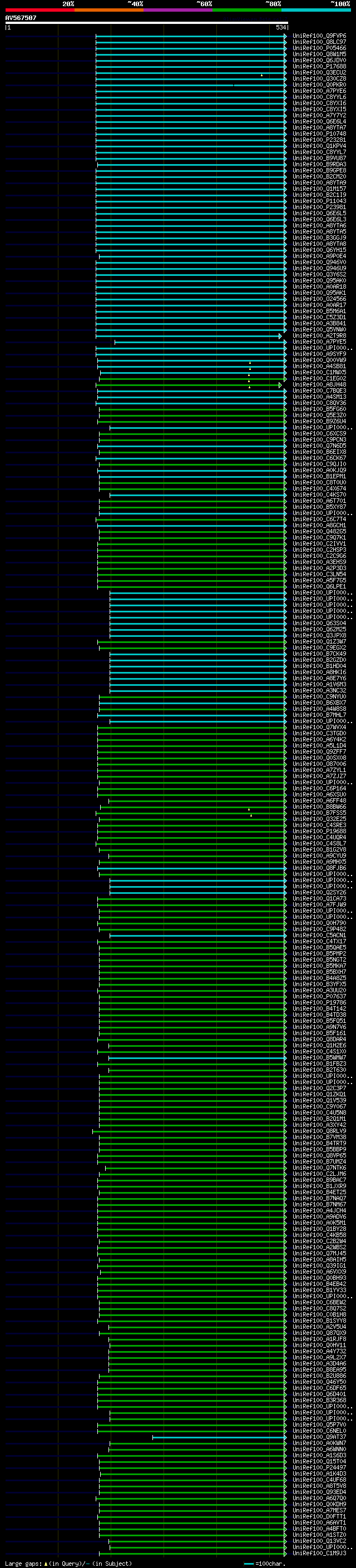The height and width of the screenshot is (1568, 356).
Task: Select the UniRef100_A9SYF9 label
Action: tap(319, 354)
